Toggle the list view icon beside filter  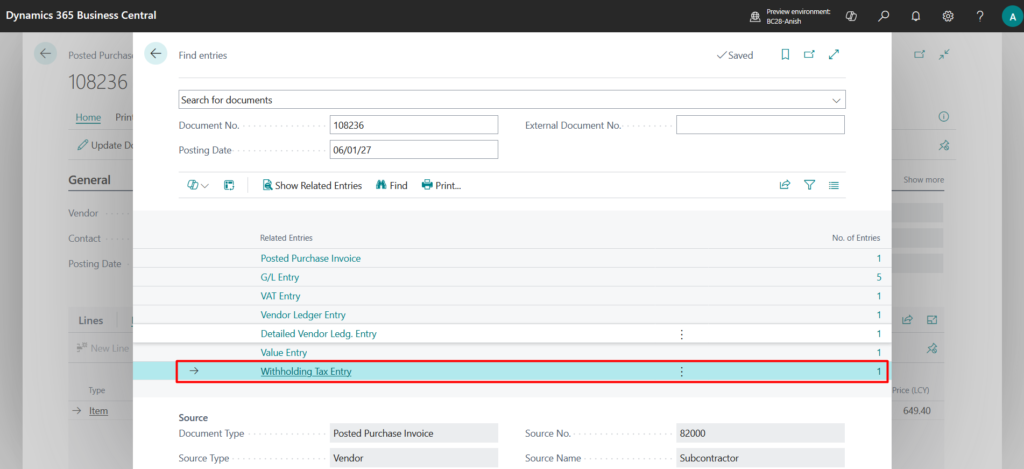coord(833,185)
